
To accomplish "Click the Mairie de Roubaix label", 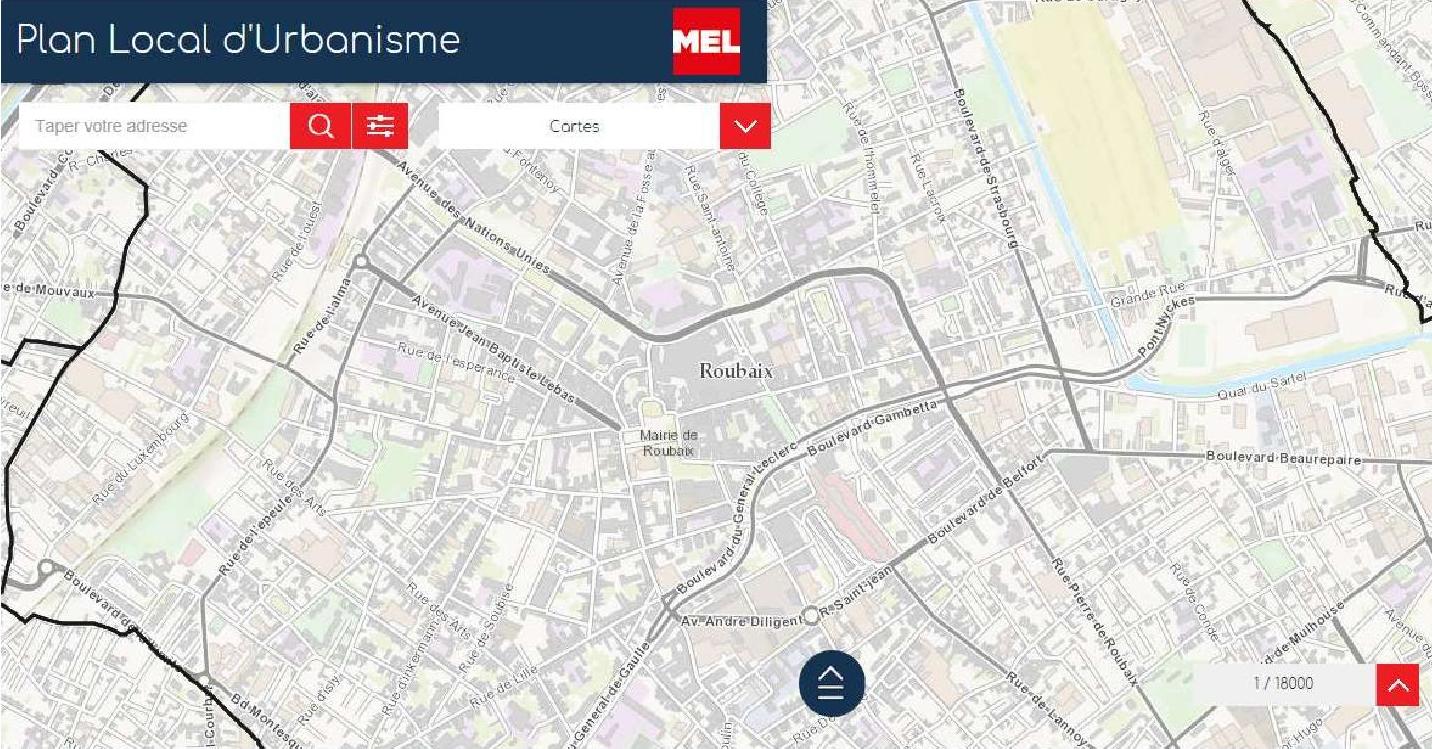I will coord(669,443).
